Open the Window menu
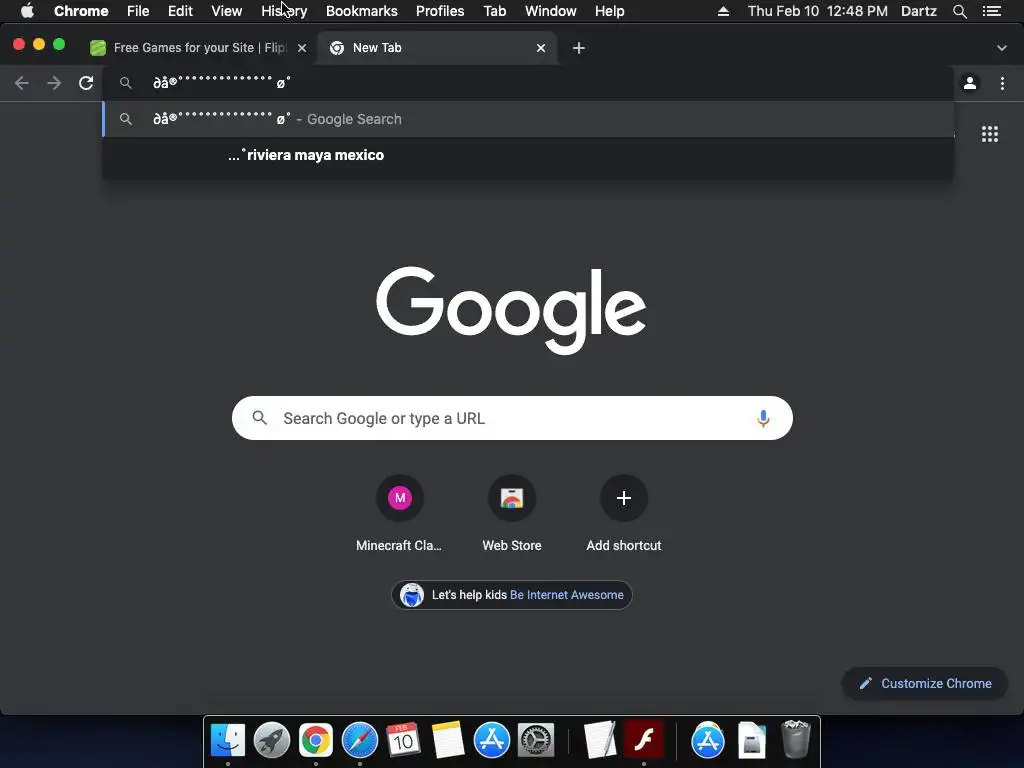The image size is (1024, 768). [551, 11]
